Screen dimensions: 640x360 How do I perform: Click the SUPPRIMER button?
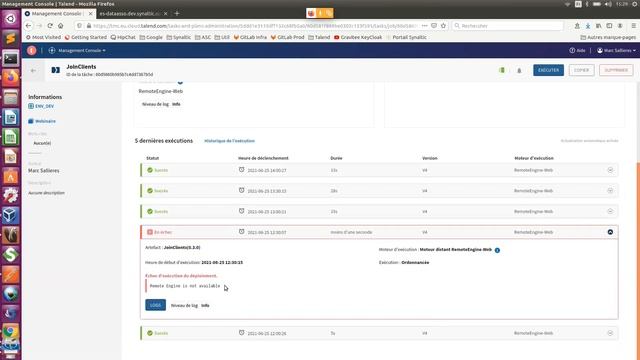point(616,70)
